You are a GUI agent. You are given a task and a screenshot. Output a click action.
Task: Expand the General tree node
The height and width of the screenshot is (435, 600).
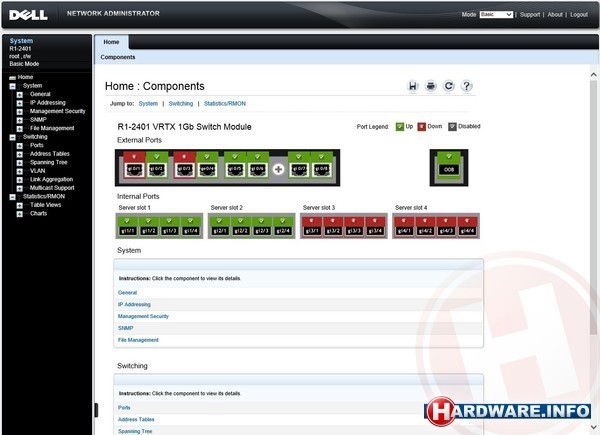click(x=20, y=95)
